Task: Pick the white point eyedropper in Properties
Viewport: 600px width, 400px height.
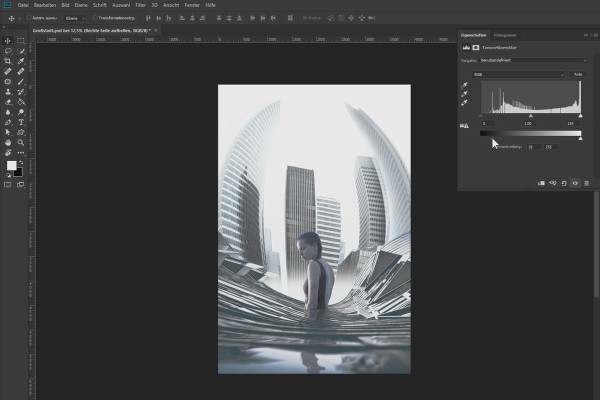Action: 464,103
